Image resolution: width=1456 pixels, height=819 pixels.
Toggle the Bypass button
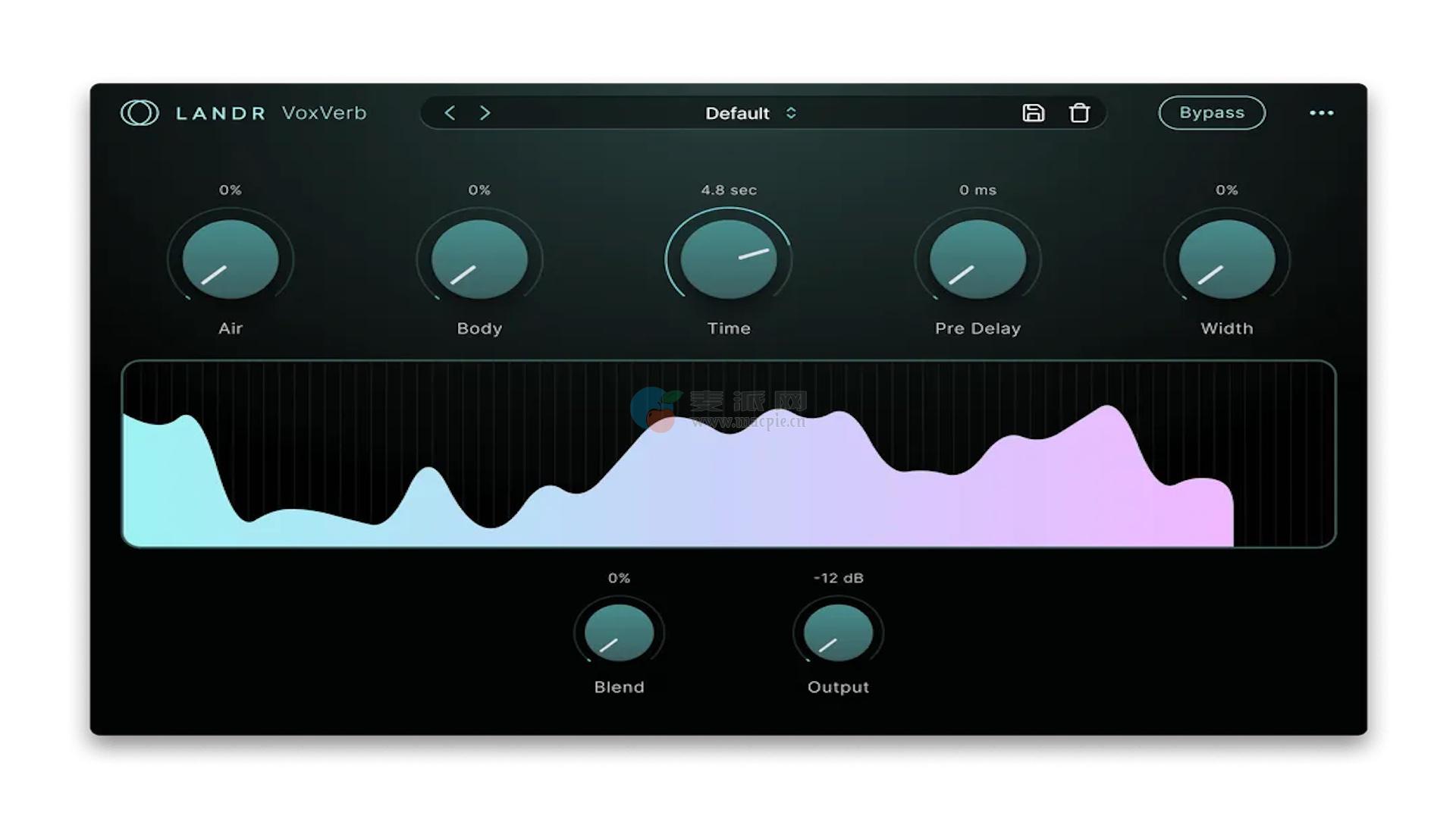1211,113
